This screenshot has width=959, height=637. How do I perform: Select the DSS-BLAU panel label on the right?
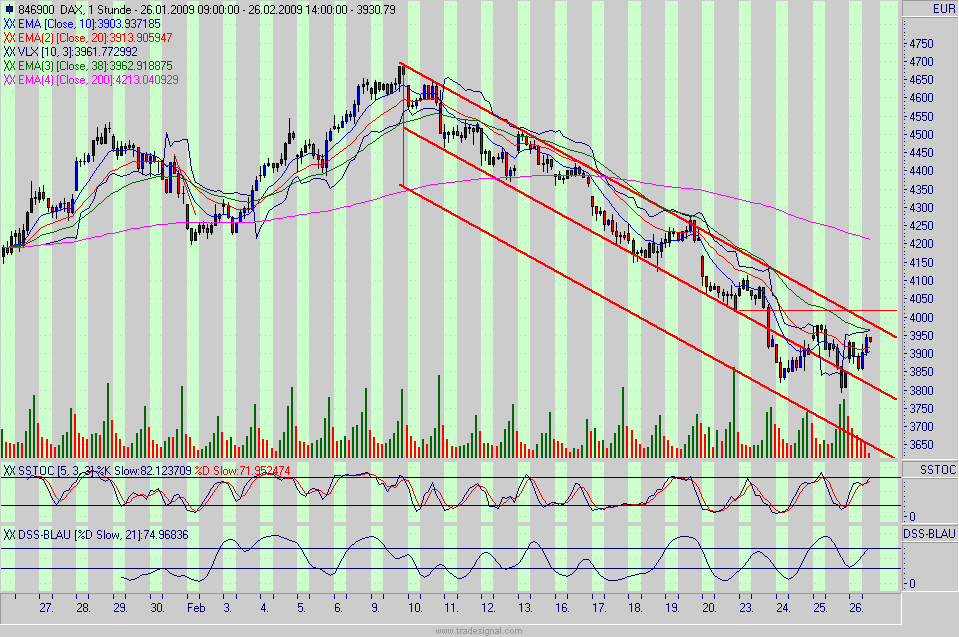click(x=928, y=532)
